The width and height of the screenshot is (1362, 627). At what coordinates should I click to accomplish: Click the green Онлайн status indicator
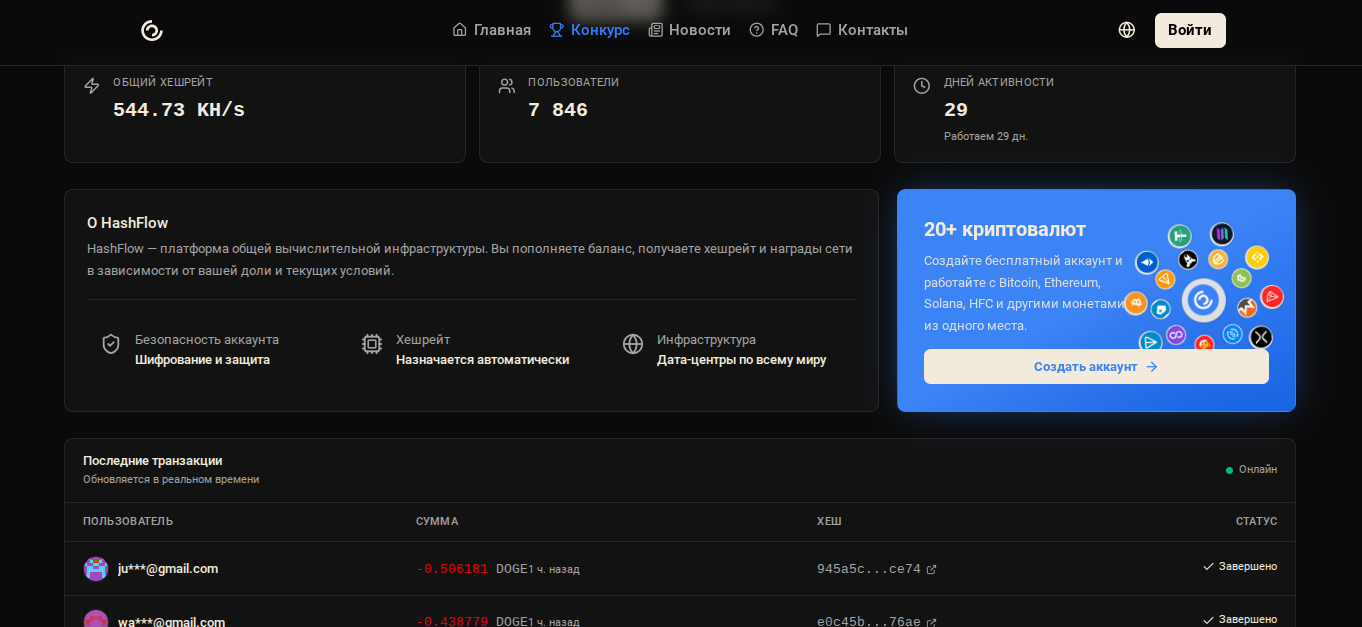click(x=1252, y=470)
